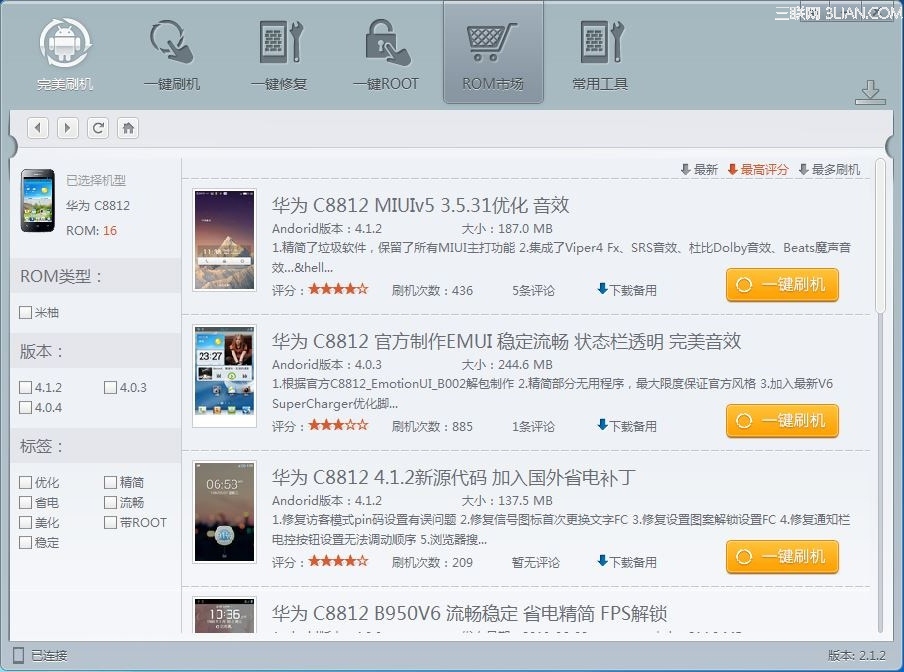Click 大小：187.0 MB text

(507, 229)
